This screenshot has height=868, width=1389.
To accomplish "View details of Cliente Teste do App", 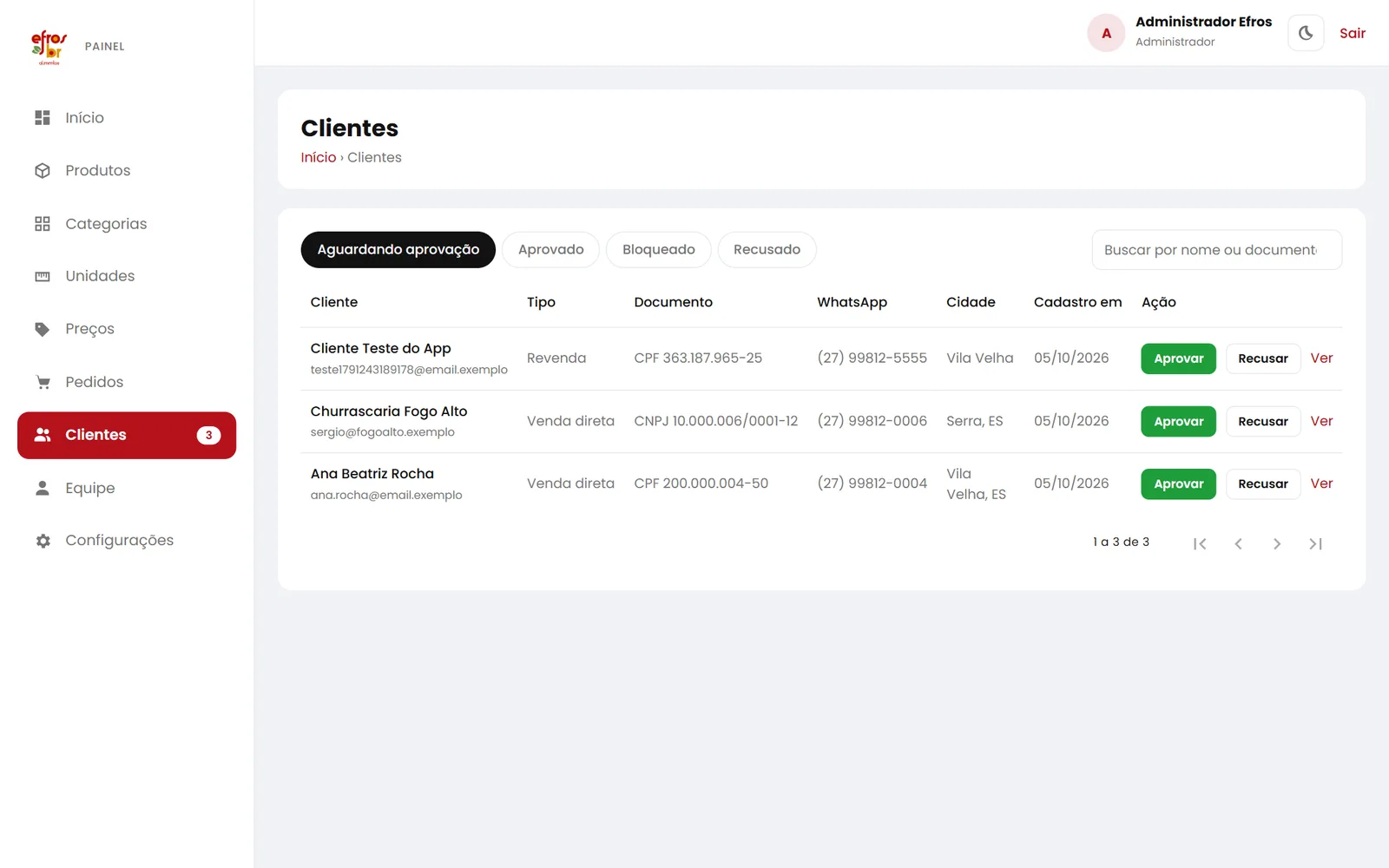I will pos(1321,358).
